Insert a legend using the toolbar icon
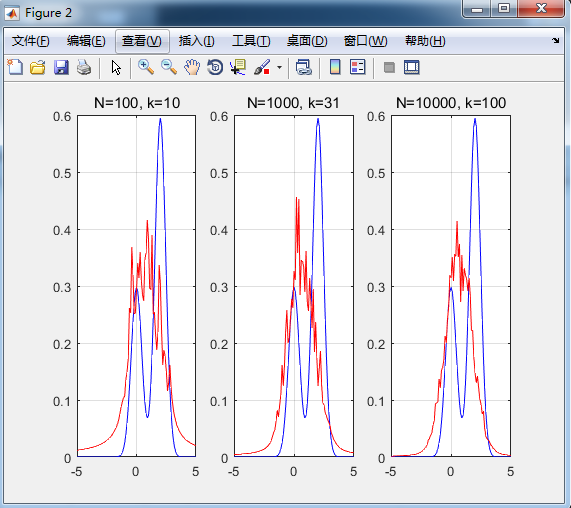 point(358,67)
